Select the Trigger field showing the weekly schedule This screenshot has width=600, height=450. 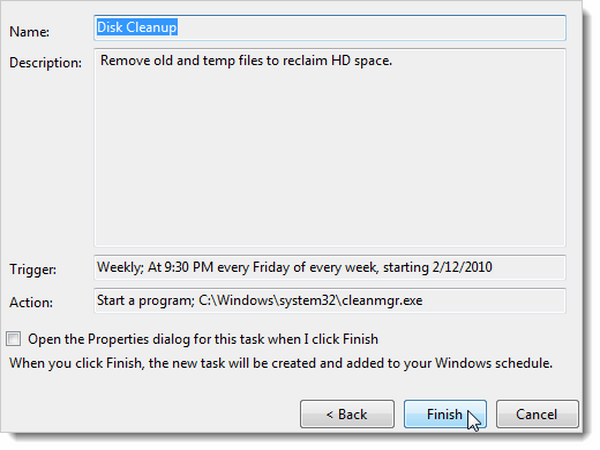click(x=330, y=268)
